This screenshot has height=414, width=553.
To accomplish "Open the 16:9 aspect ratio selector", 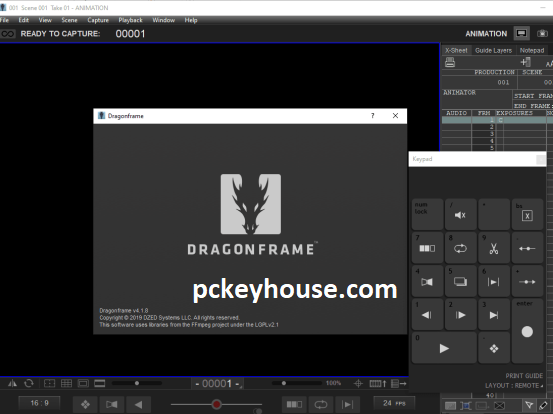I will point(40,403).
